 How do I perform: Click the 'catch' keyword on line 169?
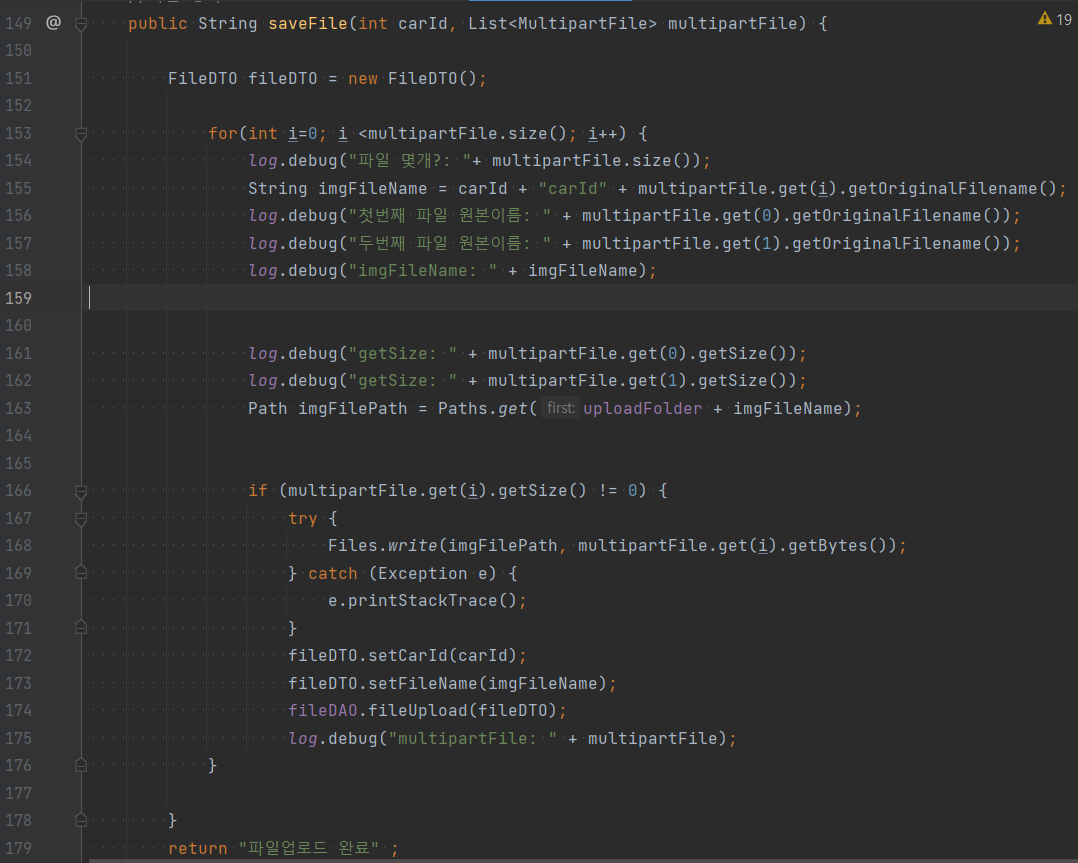point(333,573)
